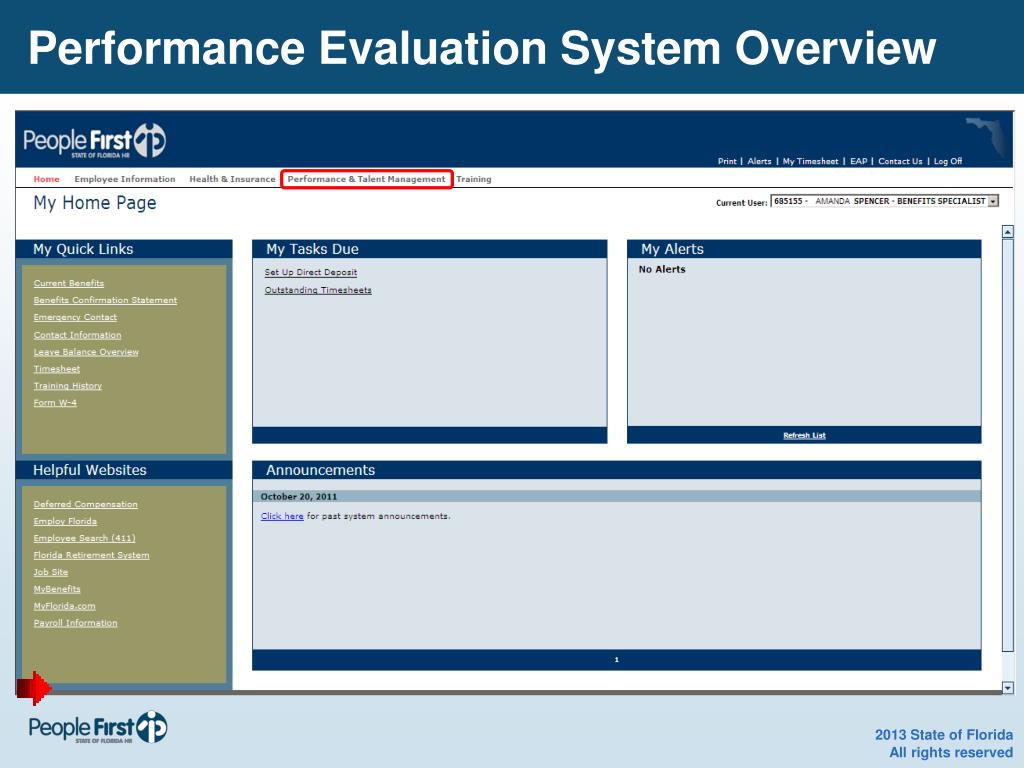Click the Print link in header
Viewport: 1024px width, 768px height.
pyautogui.click(x=727, y=161)
